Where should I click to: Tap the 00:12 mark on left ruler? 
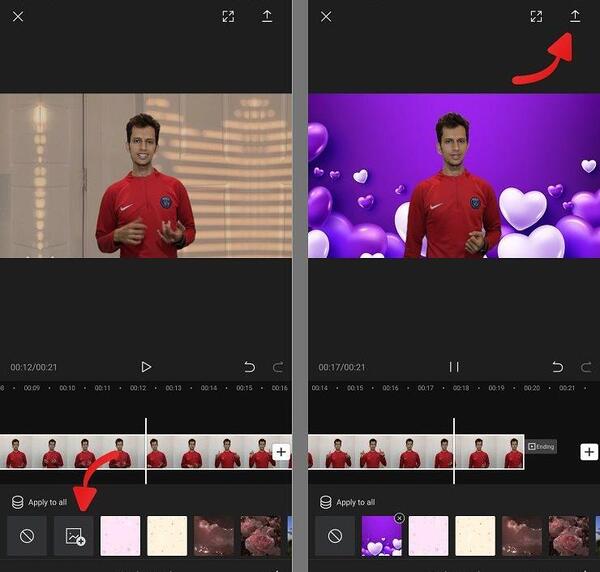[138, 388]
